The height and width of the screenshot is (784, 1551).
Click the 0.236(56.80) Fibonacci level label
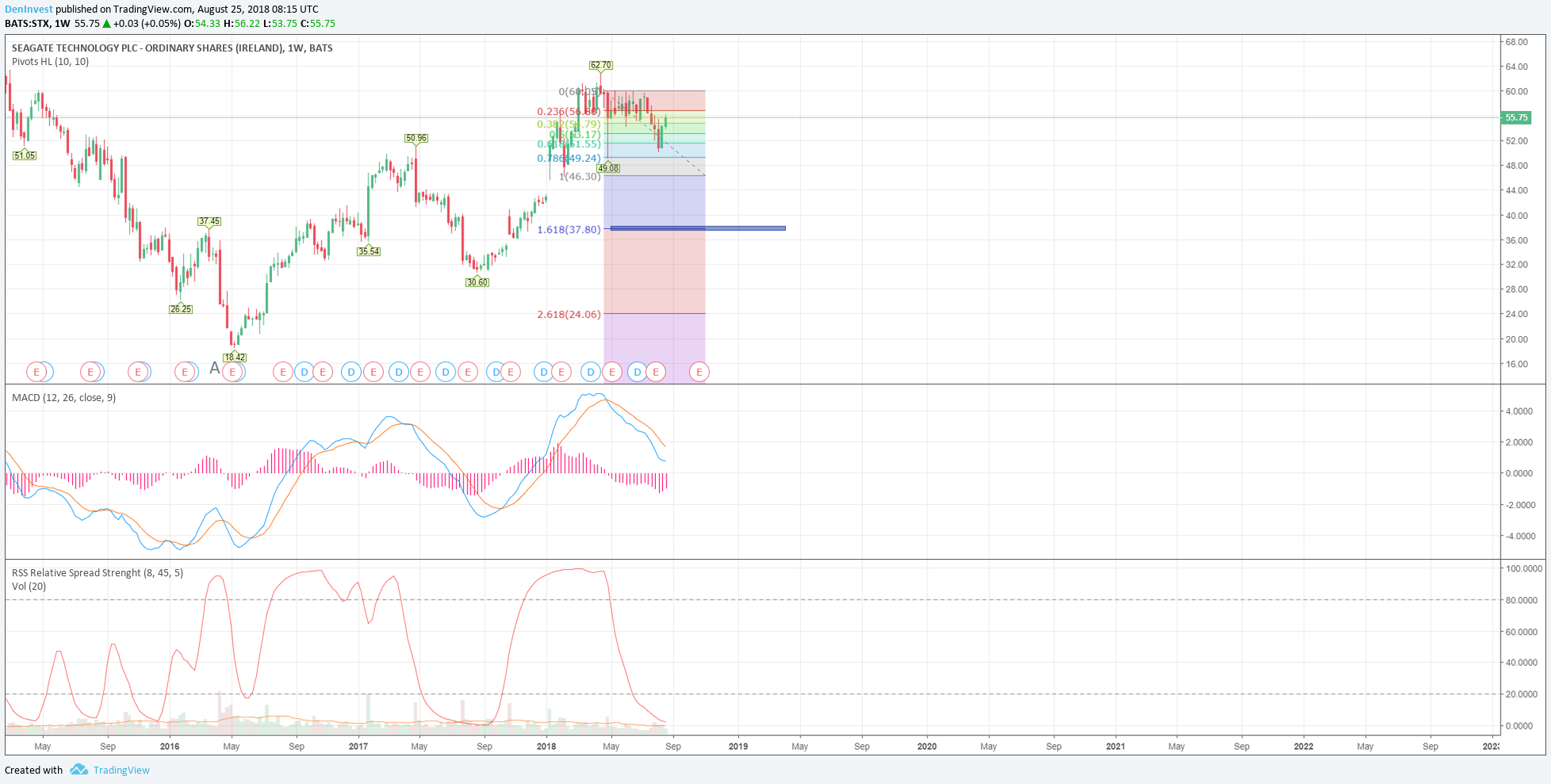(569, 112)
